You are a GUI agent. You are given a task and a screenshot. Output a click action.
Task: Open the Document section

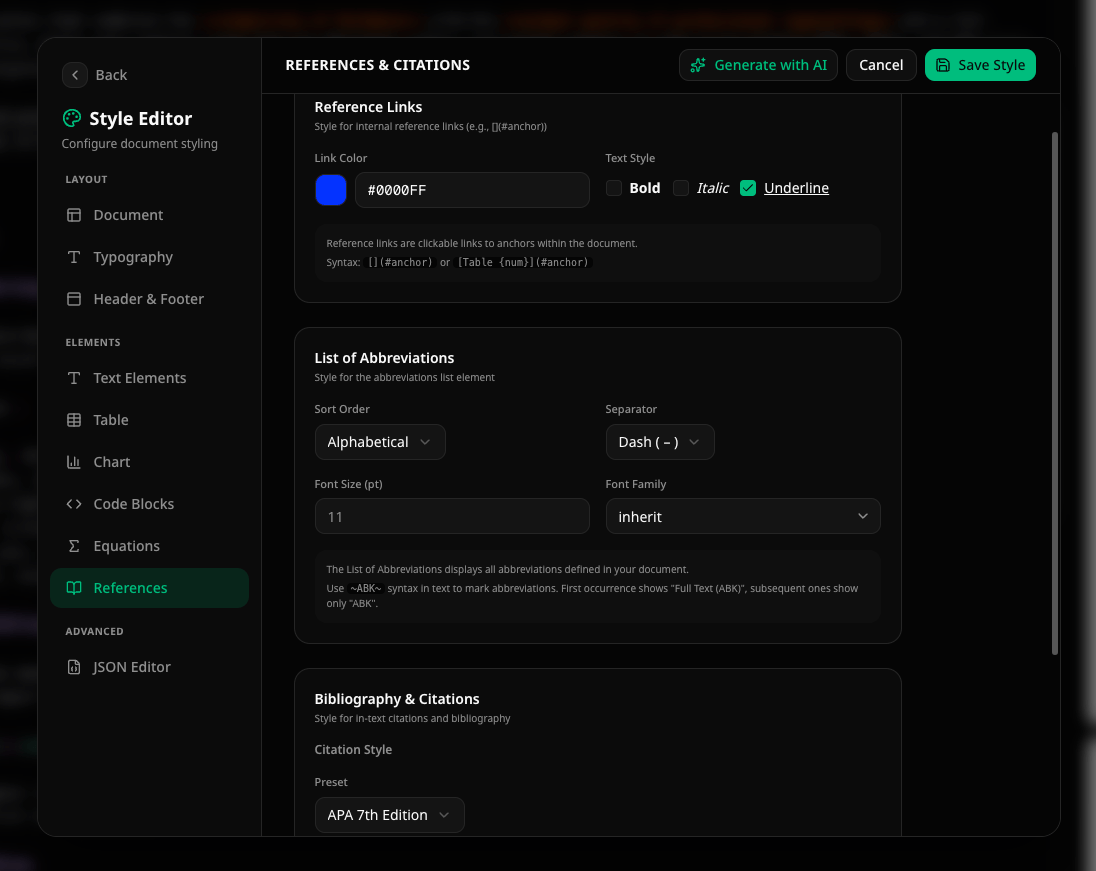coord(150,215)
